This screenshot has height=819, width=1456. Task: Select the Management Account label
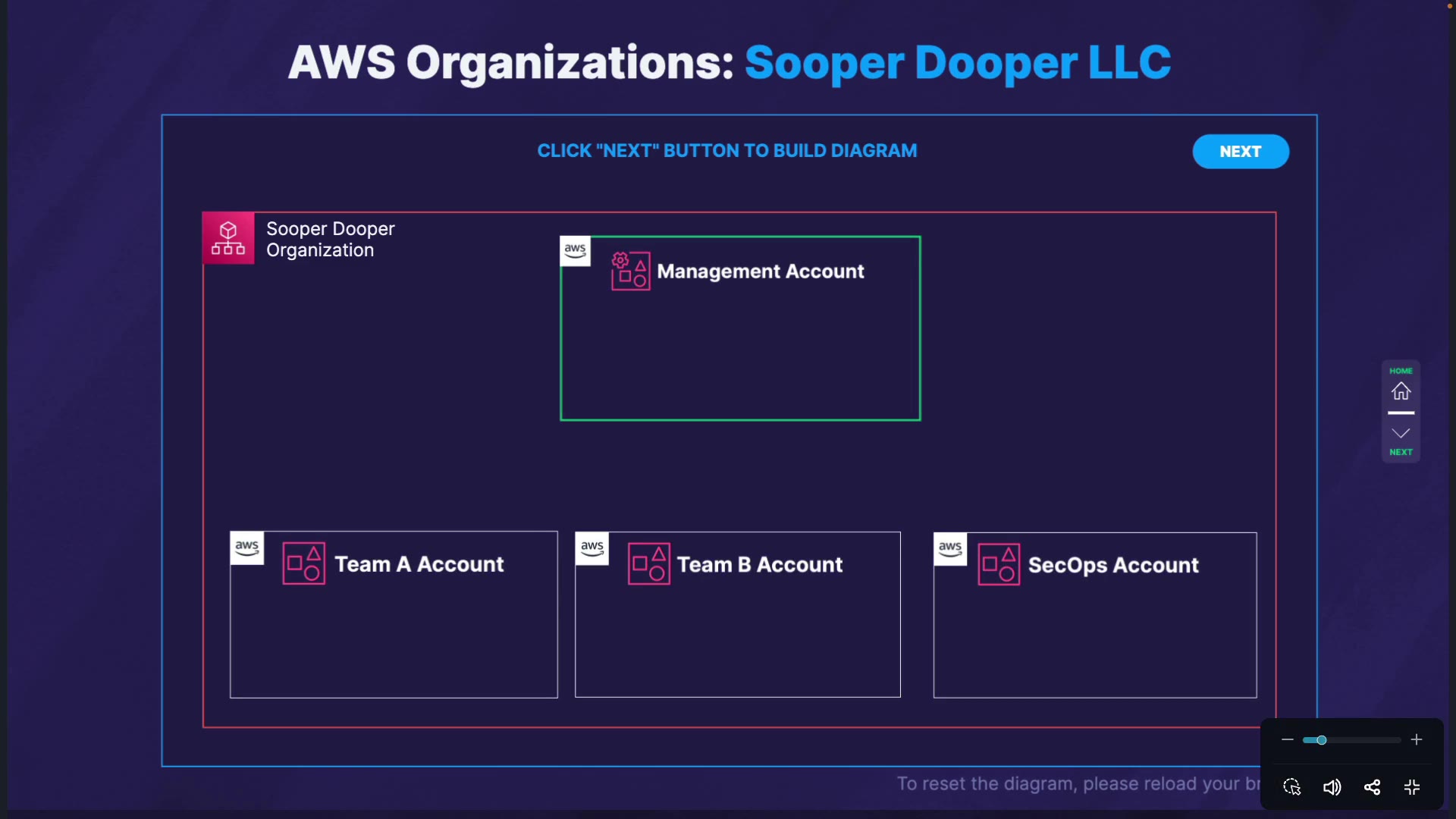tap(760, 271)
